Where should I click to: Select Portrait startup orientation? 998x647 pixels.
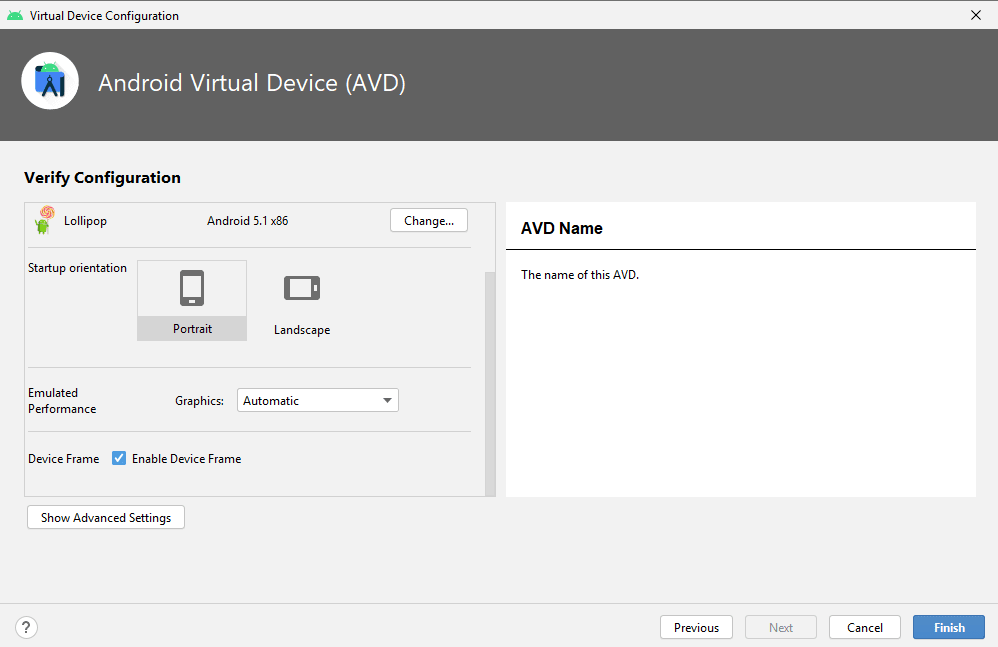pyautogui.click(x=192, y=300)
